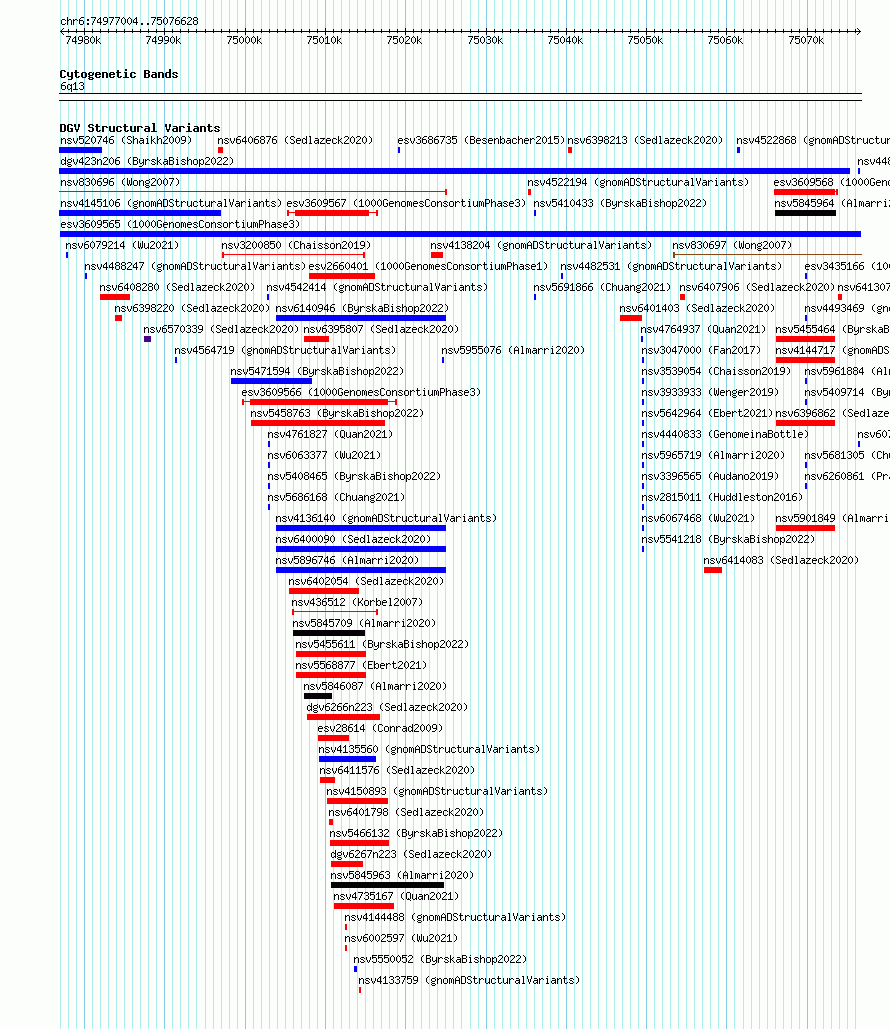Screen dimensions: 890x1029
Task: Click the nsv520746 (Shaikh2009) variant label
Action: [x=126, y=140]
